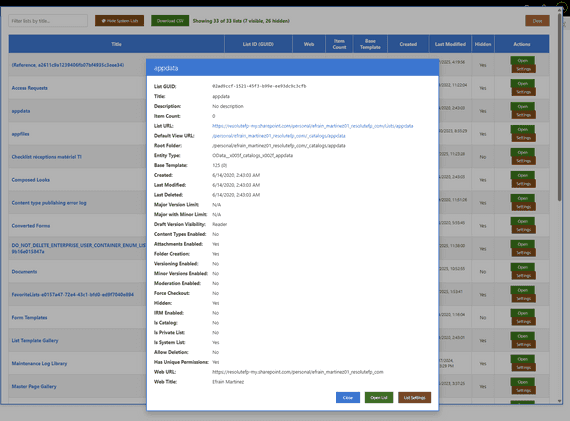The width and height of the screenshot is (570, 421).
Task: Click Settings button in Access Requests row
Action: pos(523,92)
